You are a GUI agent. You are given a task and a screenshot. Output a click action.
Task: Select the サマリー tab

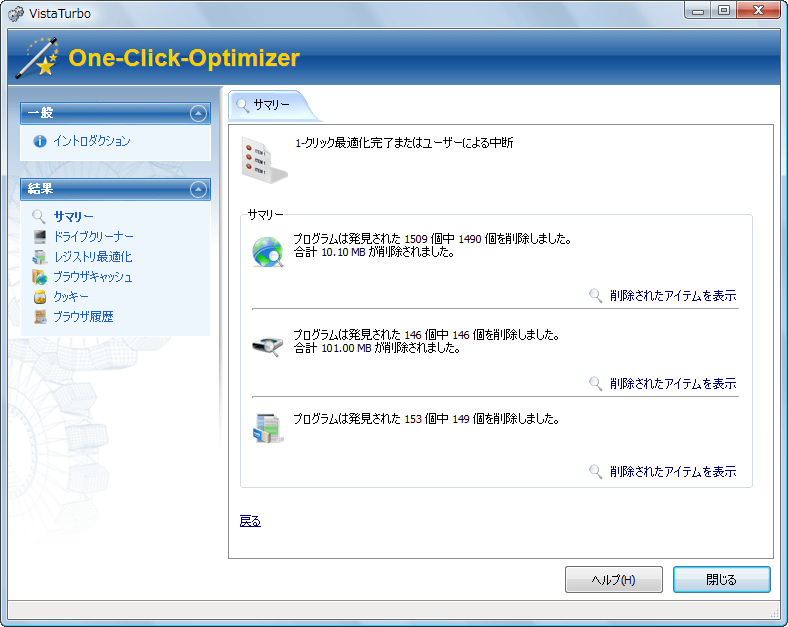272,106
